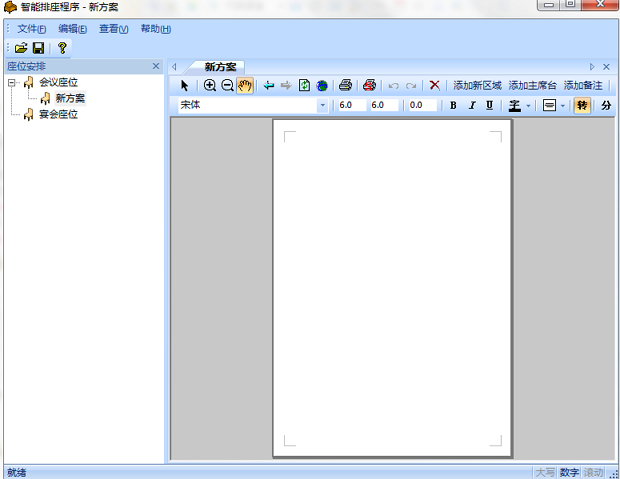Click 添加新区域 button
The width and height of the screenshot is (620, 479).
point(477,85)
